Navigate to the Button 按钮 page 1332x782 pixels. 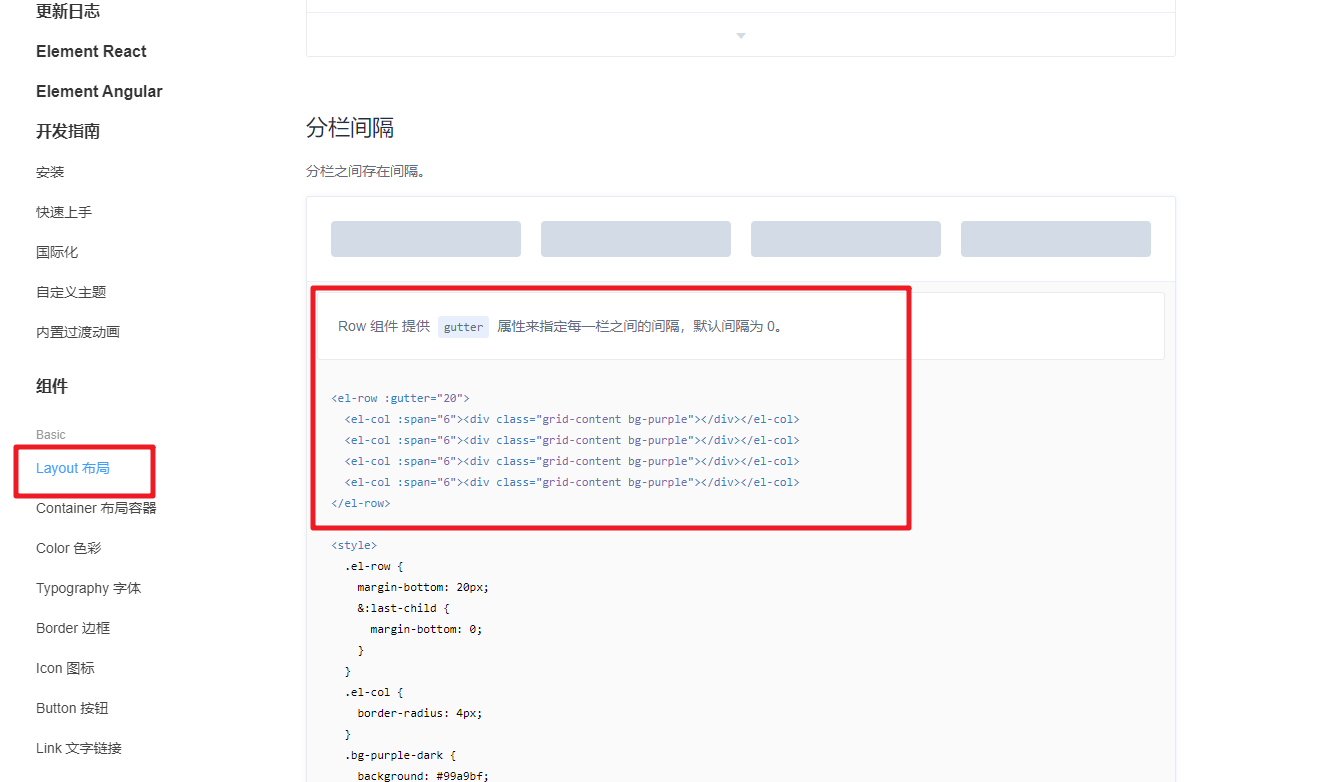click(72, 708)
